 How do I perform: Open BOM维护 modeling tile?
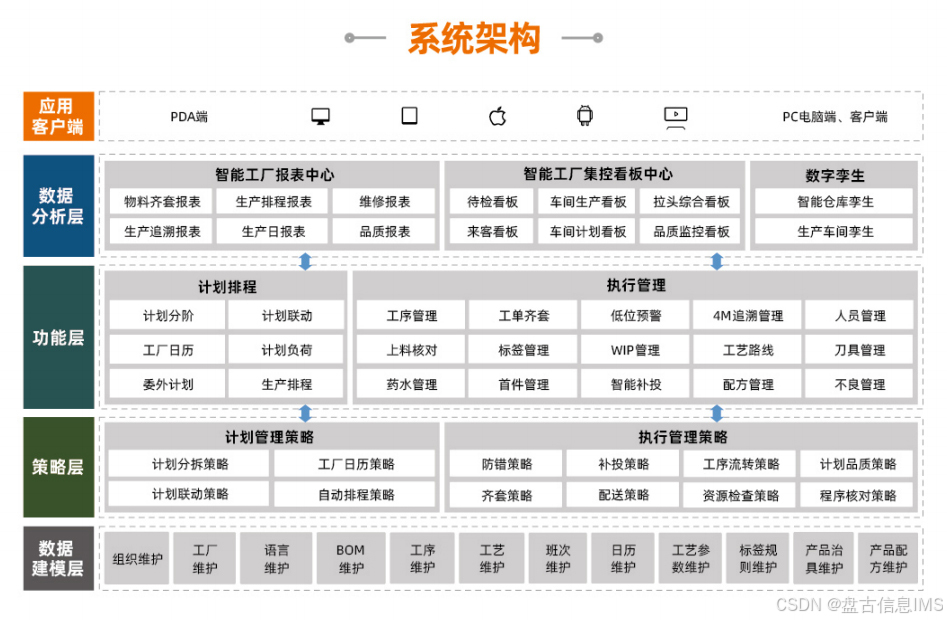point(350,558)
